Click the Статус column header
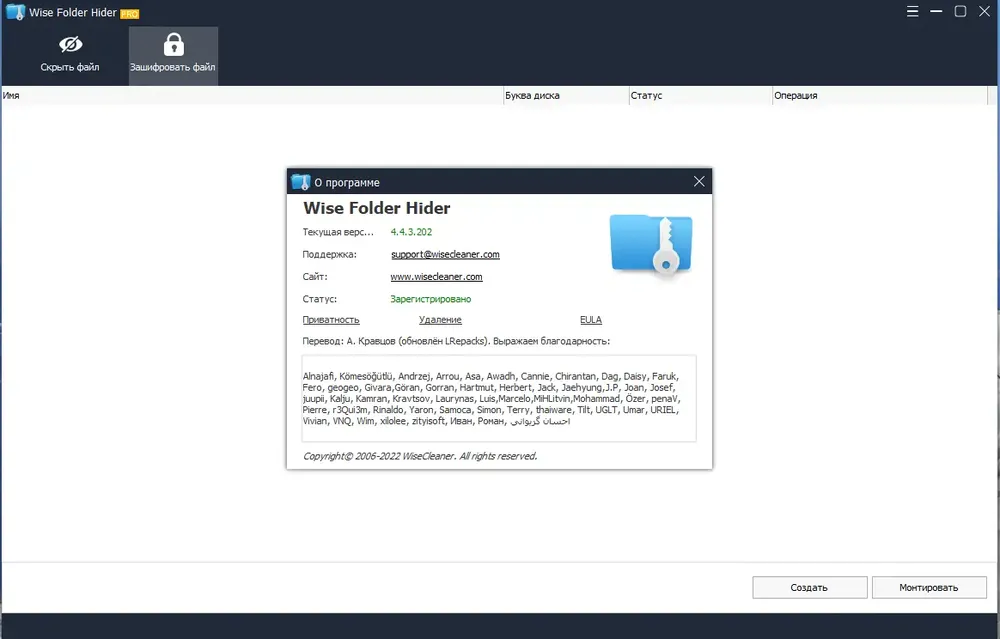 point(700,96)
